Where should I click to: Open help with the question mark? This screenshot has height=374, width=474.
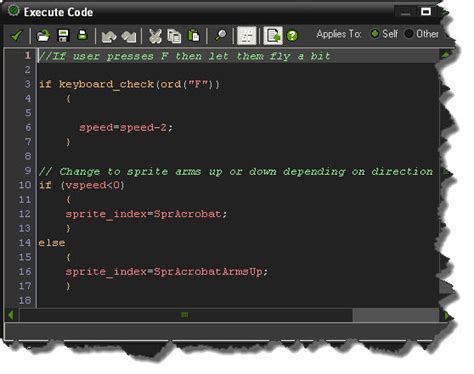pos(292,36)
